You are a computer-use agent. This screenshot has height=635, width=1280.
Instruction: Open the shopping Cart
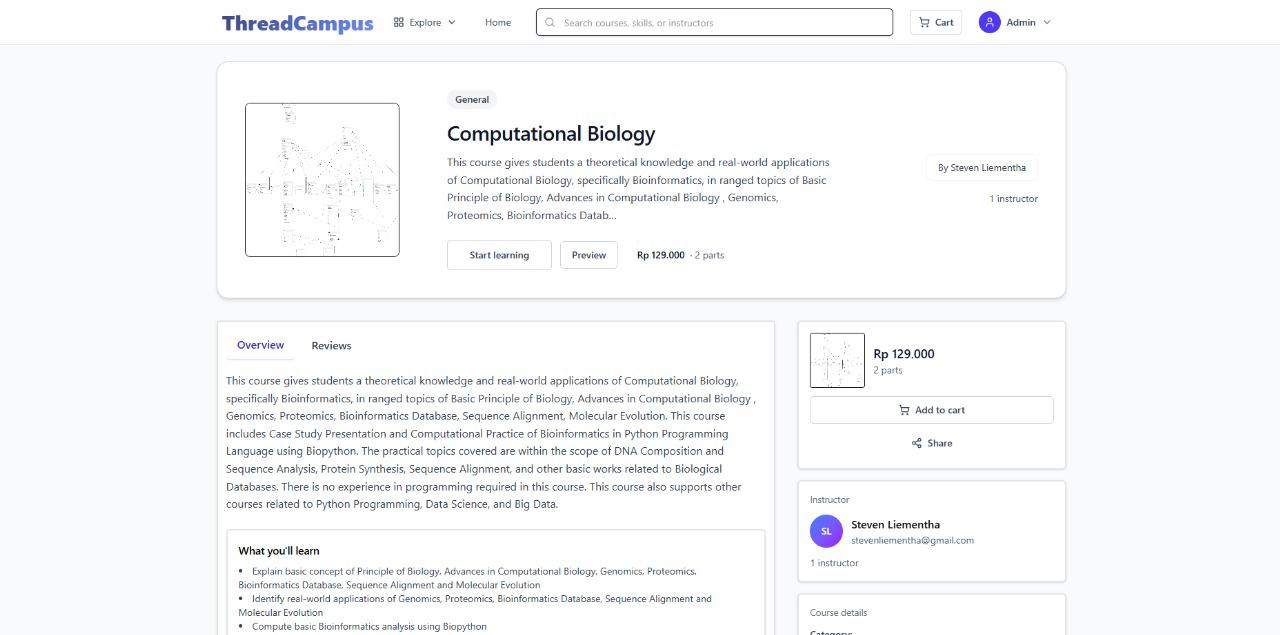[x=936, y=22]
